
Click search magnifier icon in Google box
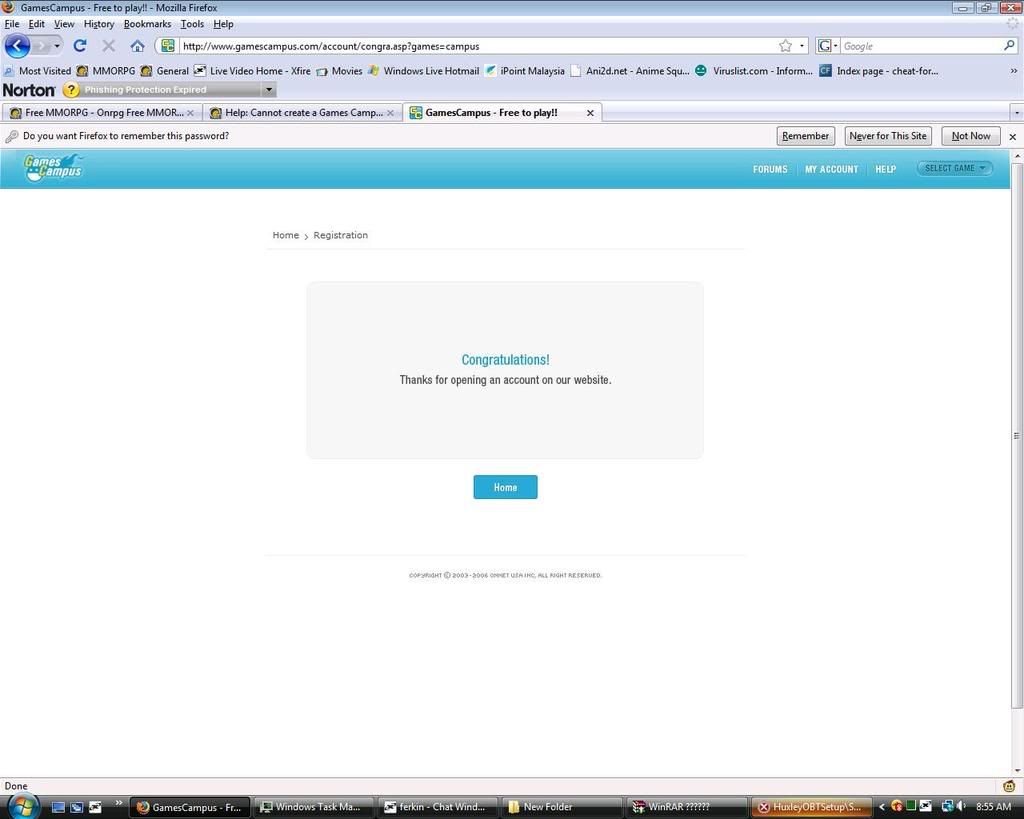coord(1009,46)
